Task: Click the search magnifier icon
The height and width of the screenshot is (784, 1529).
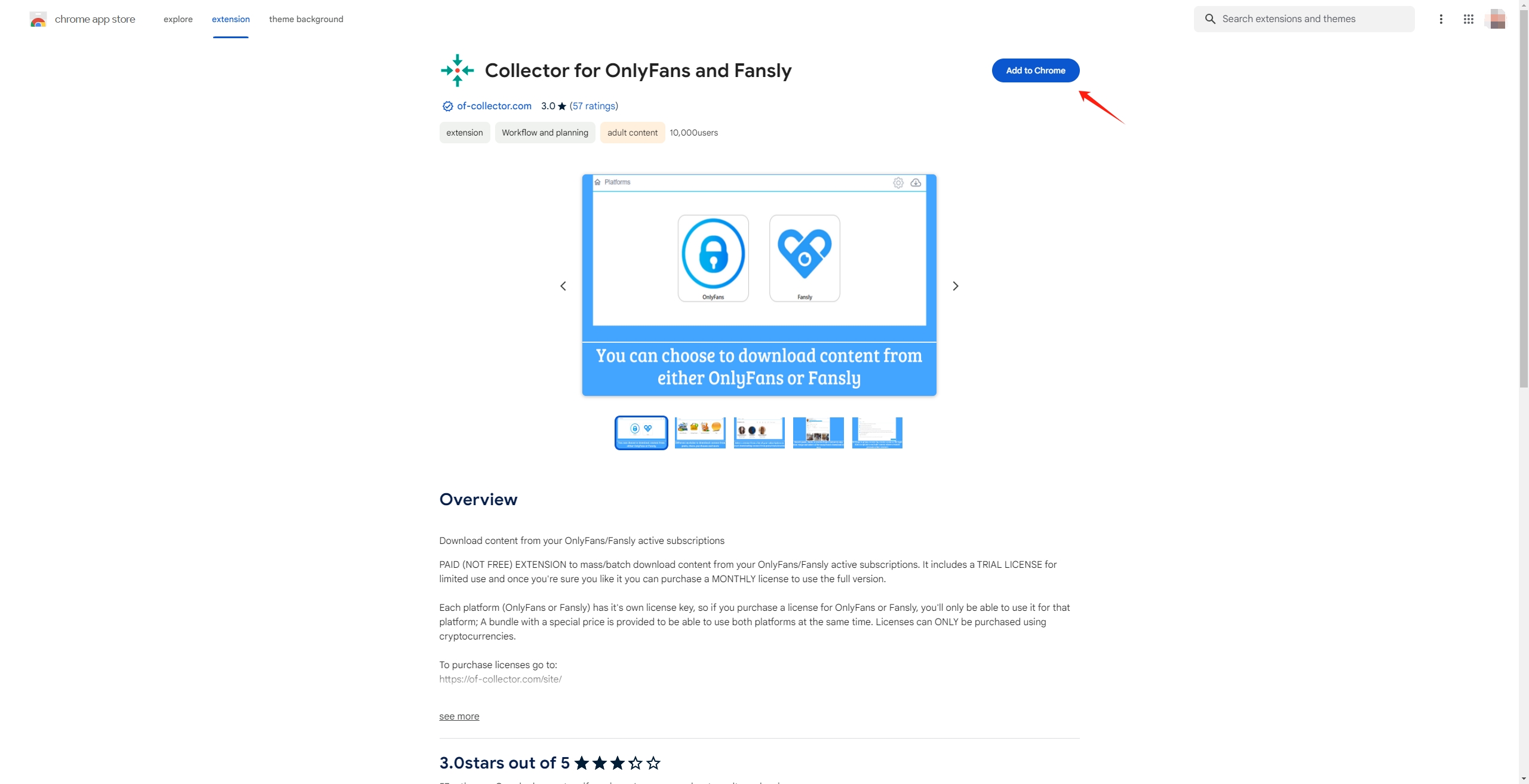Action: pyautogui.click(x=1210, y=18)
